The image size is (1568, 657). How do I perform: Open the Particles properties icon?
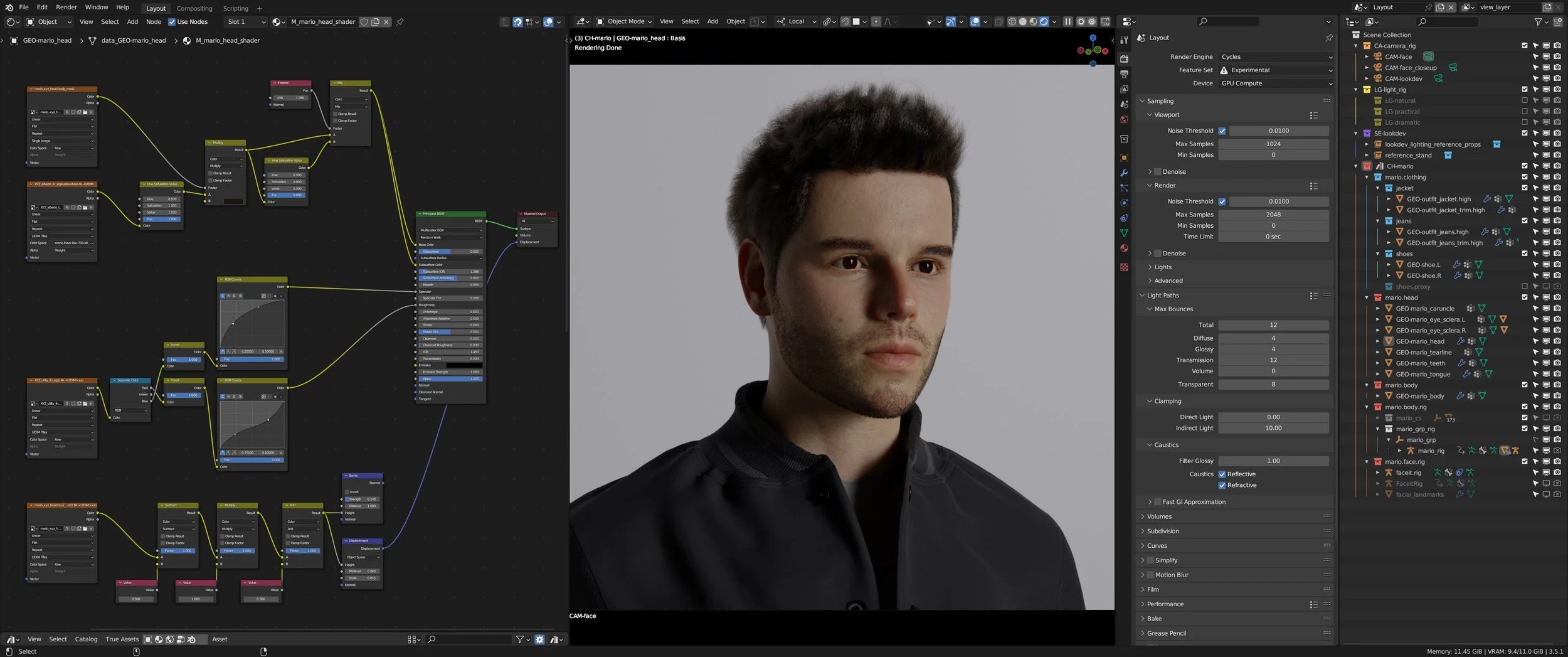(1124, 188)
